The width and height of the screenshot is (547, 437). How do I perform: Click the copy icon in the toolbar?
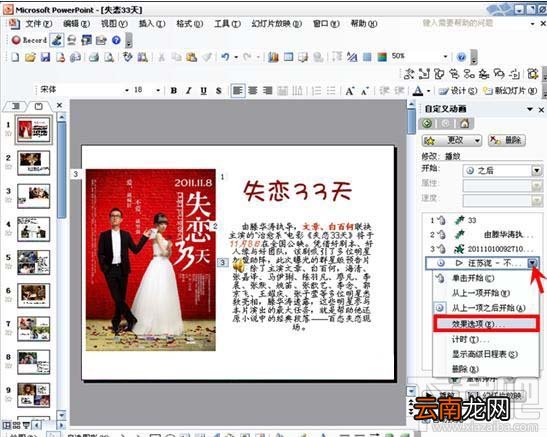[x=177, y=57]
